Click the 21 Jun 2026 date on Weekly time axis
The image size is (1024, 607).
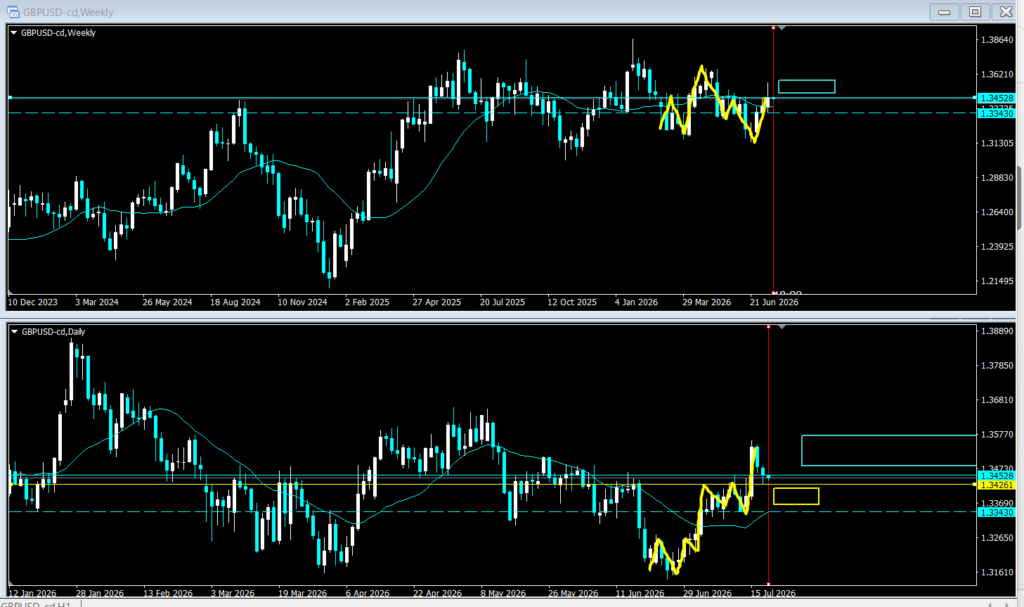(x=774, y=302)
